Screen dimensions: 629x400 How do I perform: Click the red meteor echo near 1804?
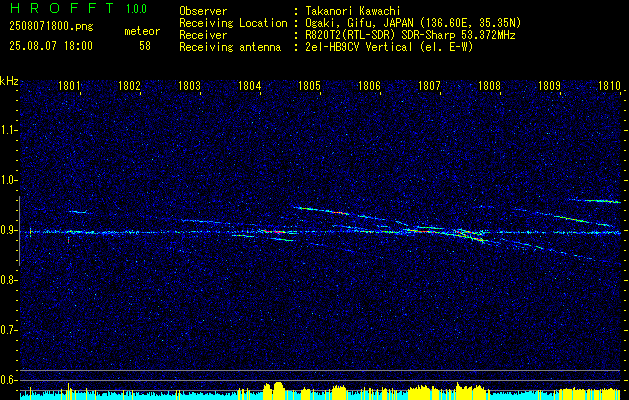(274, 231)
